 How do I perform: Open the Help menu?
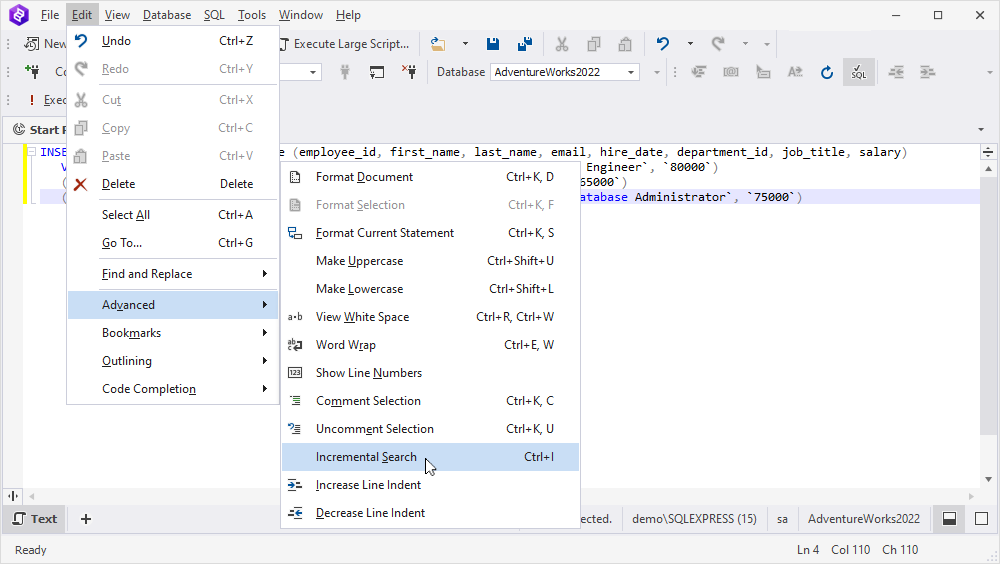coord(348,15)
